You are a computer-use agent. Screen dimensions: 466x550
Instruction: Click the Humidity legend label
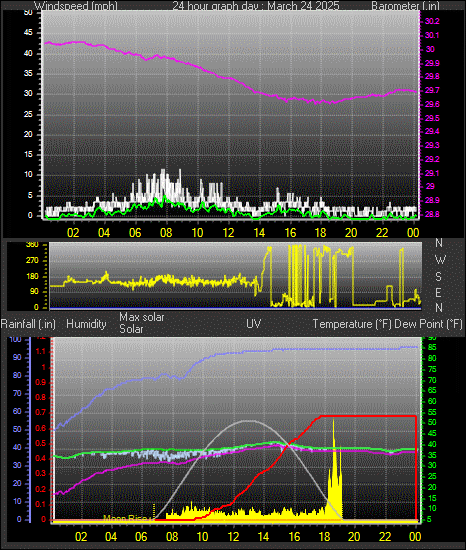click(x=86, y=324)
